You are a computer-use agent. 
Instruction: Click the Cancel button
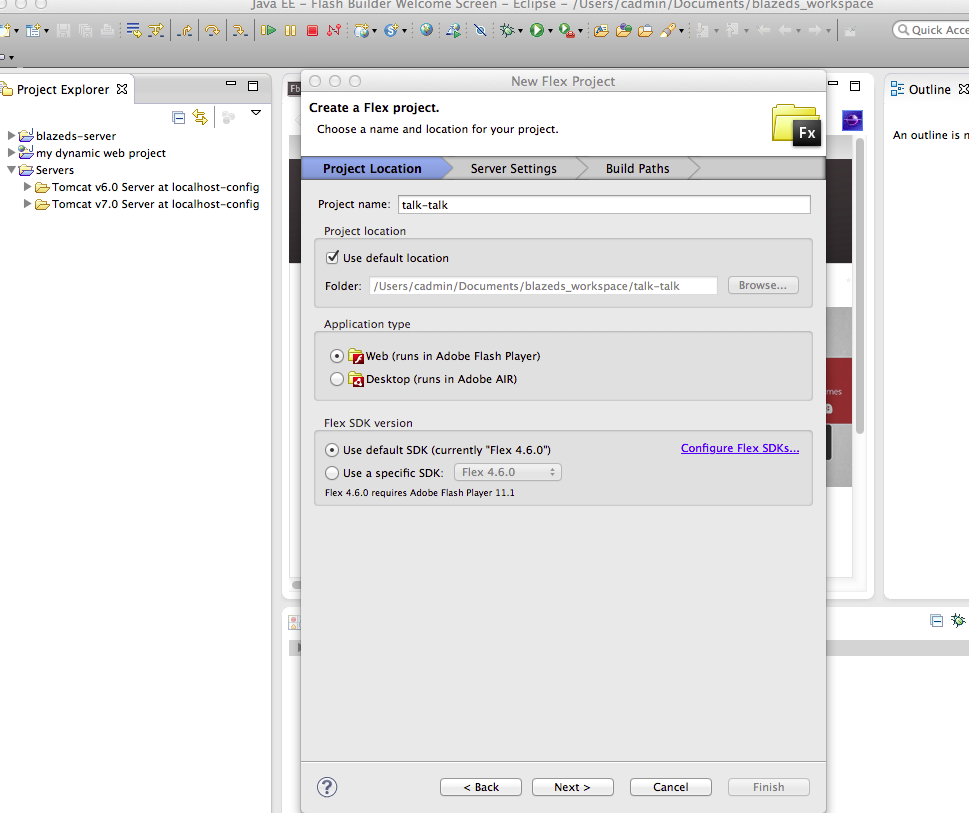click(x=671, y=787)
